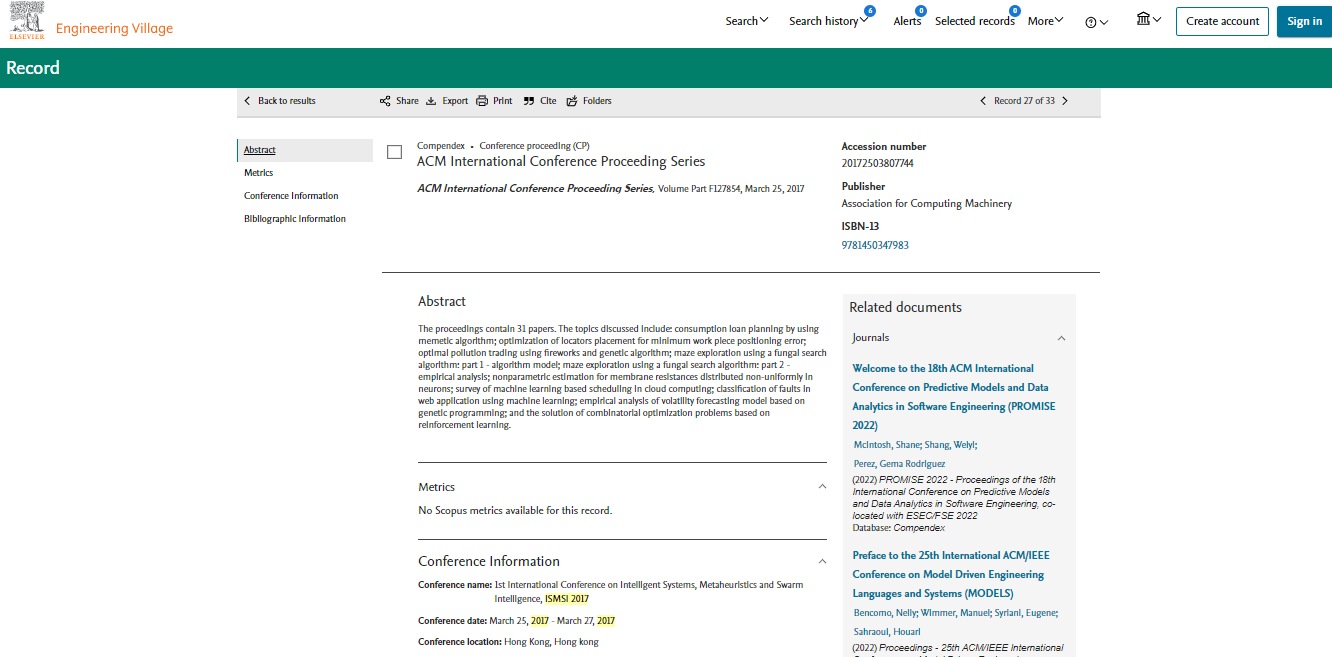Open Selected records
The width and height of the screenshot is (1332, 657).
point(975,21)
